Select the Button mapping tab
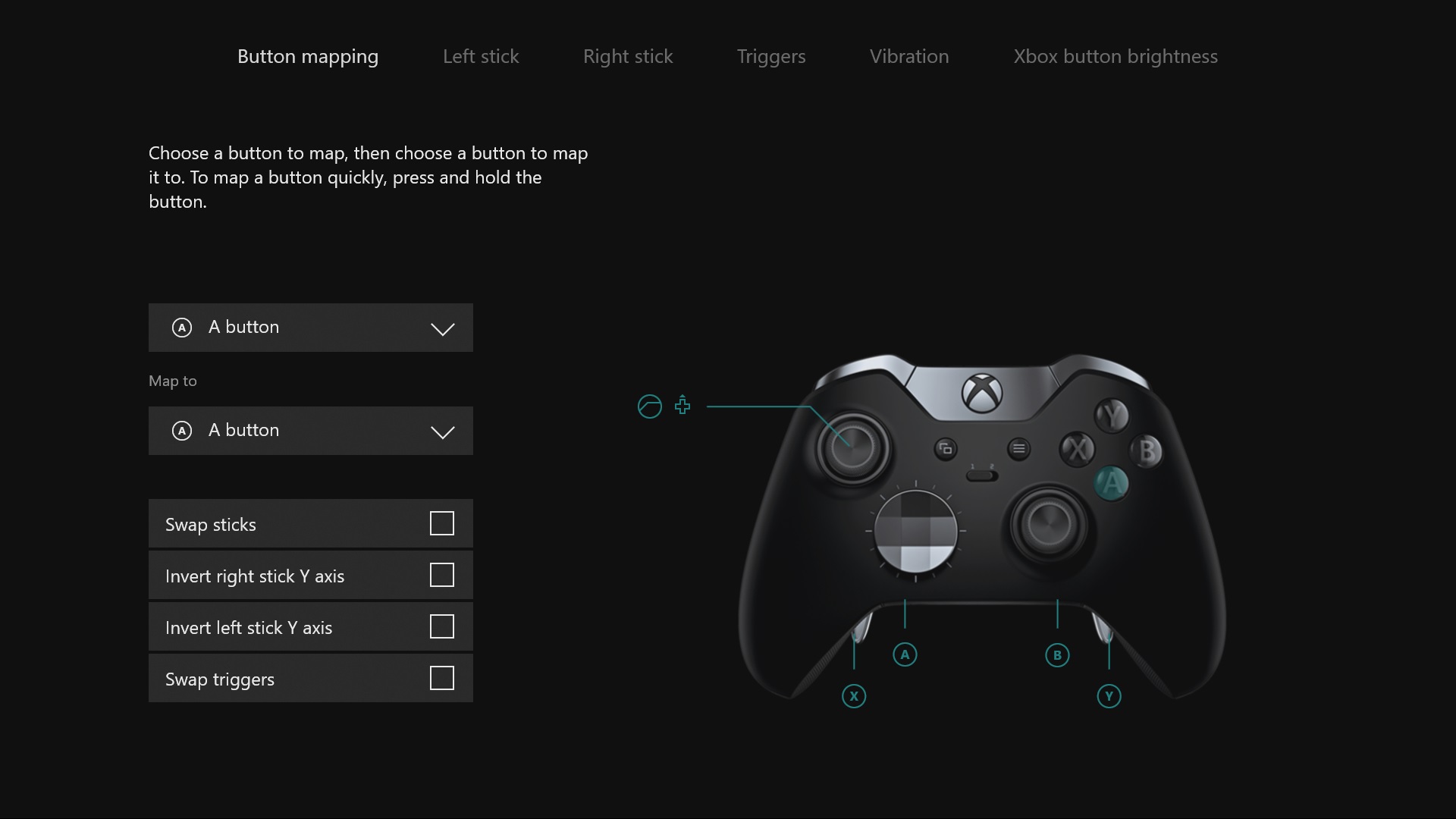Viewport: 1456px width, 819px height. coord(308,56)
